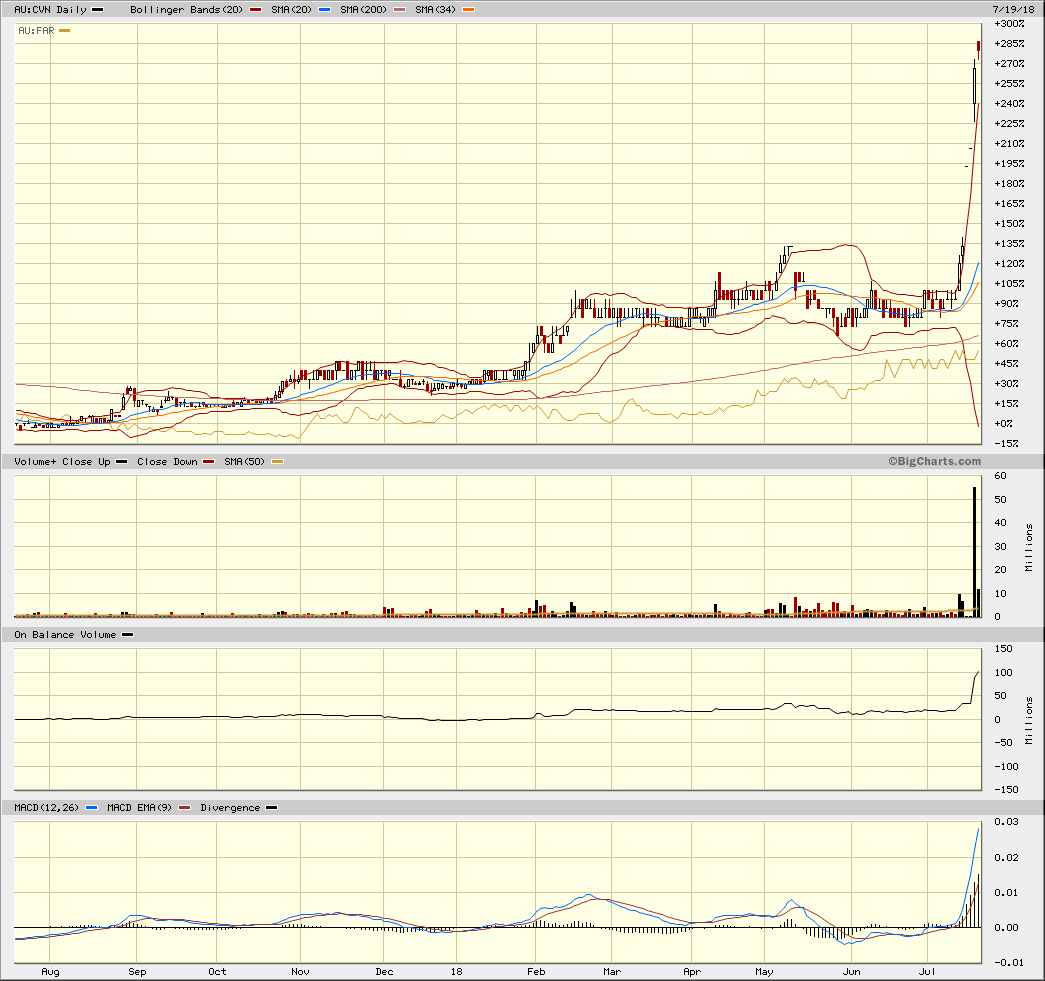The width and height of the screenshot is (1045, 981).
Task: Click the date '7/19/18' in the header
Action: (1014, 9)
